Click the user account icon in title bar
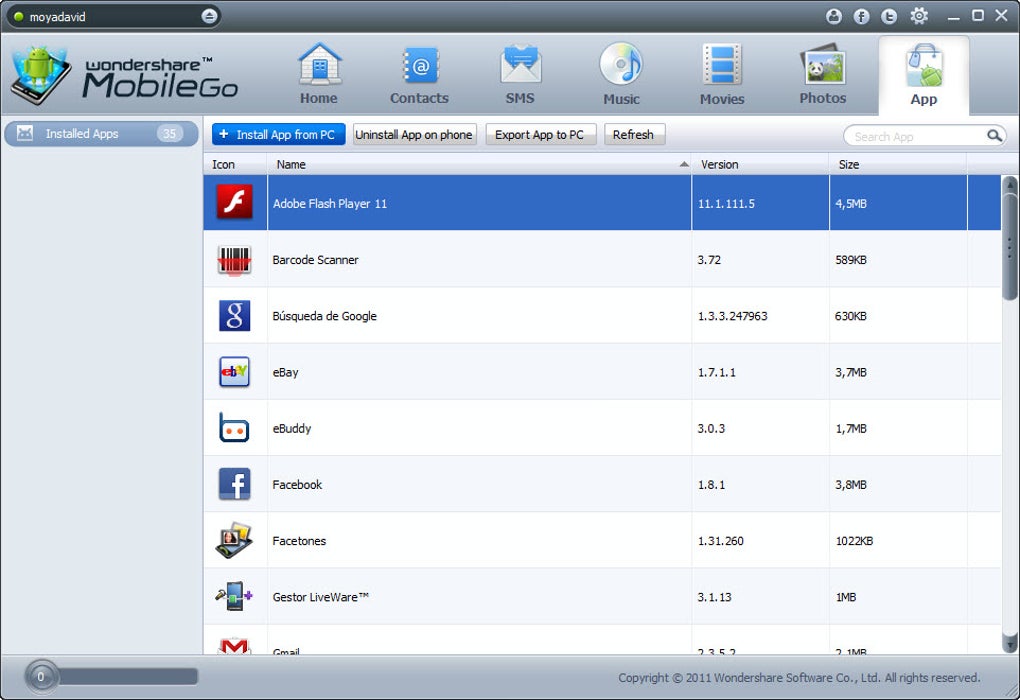Image resolution: width=1020 pixels, height=700 pixels. click(x=834, y=16)
